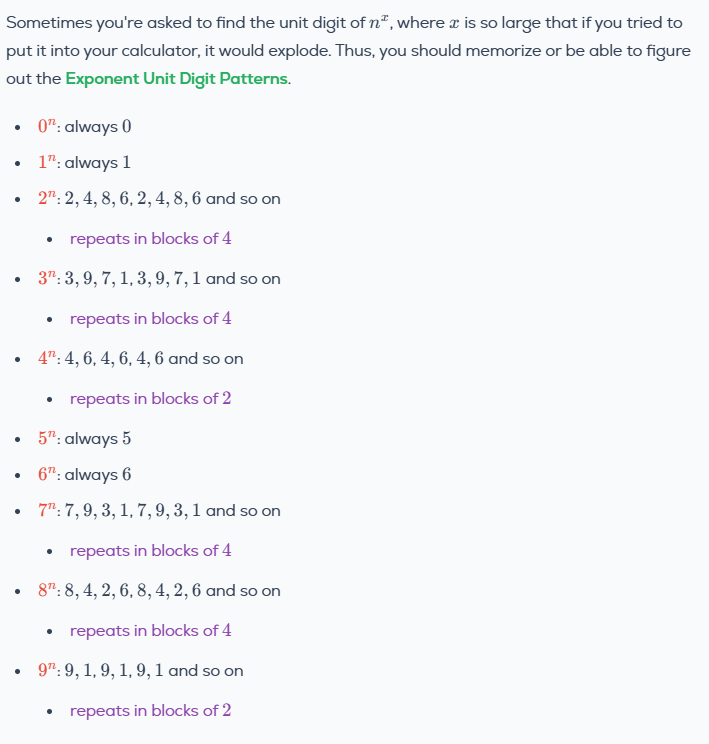The height and width of the screenshot is (744, 709).
Task: Click 'repeats in blocks of 2' under 4ⁿ
Action: tap(150, 399)
